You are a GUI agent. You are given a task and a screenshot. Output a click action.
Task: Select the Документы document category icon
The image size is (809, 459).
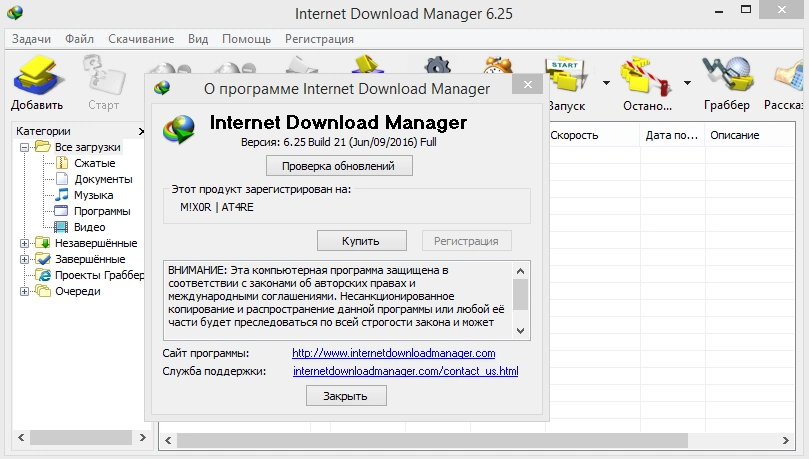point(62,179)
